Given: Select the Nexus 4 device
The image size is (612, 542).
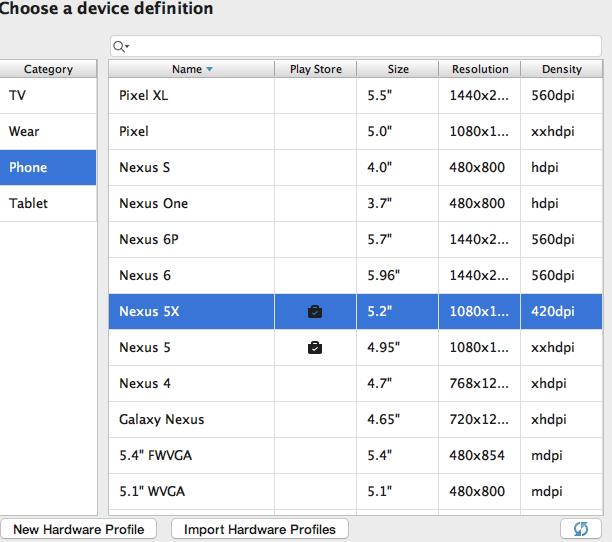Looking at the screenshot, I should pos(145,383).
